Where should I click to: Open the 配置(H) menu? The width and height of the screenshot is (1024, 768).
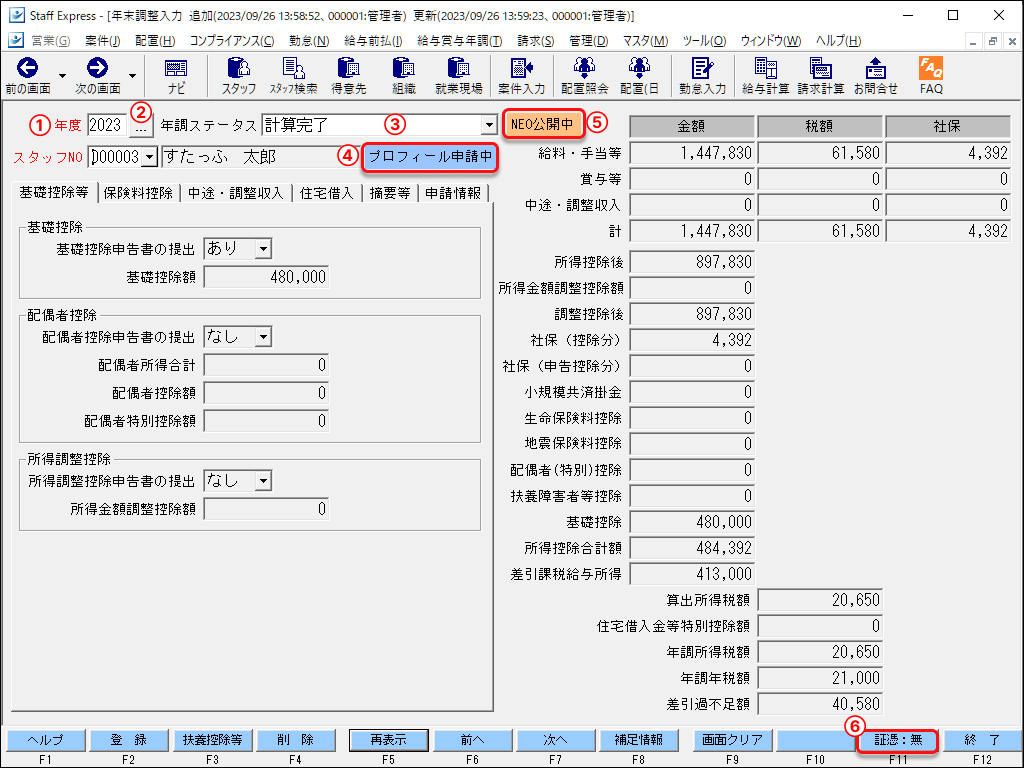tap(155, 40)
